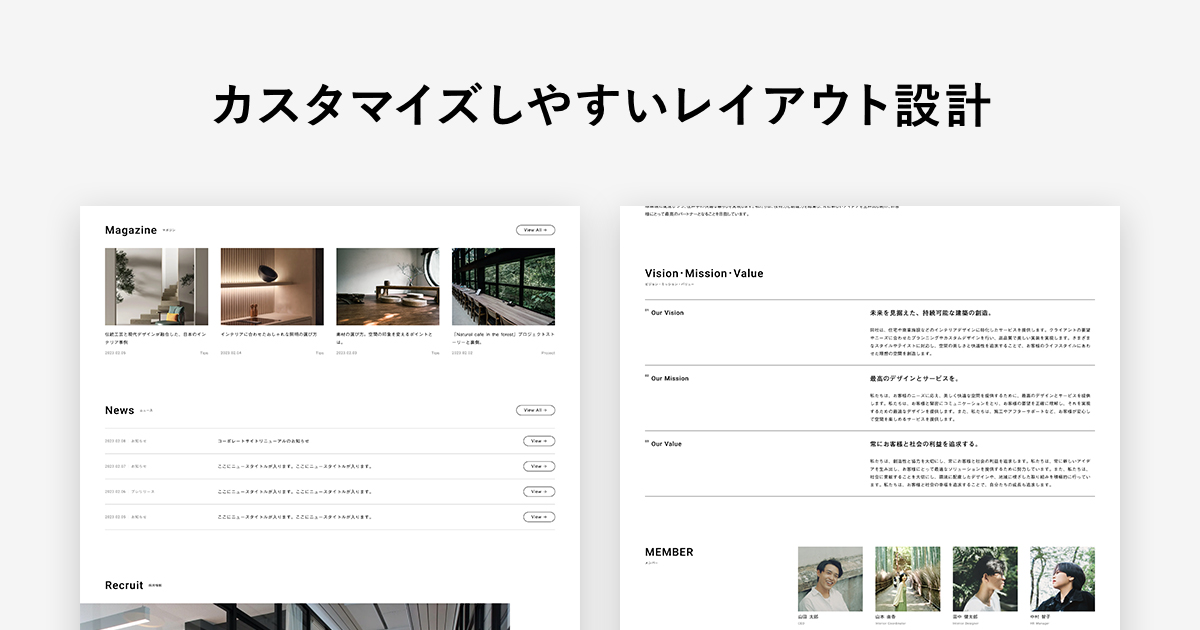Open the wooden floor room magazine thumbnail
The height and width of the screenshot is (630, 1200).
[388, 287]
